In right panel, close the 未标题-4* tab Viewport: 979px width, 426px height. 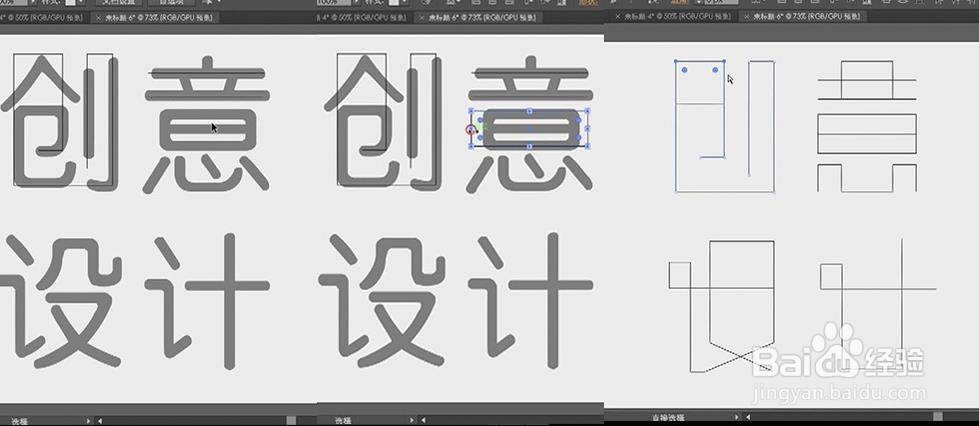(x=617, y=16)
